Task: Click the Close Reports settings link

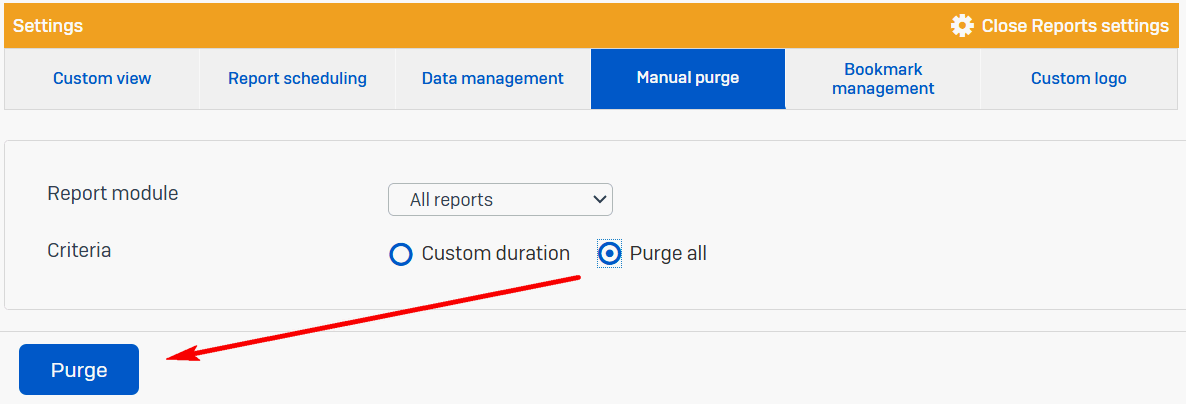Action: point(1074,26)
